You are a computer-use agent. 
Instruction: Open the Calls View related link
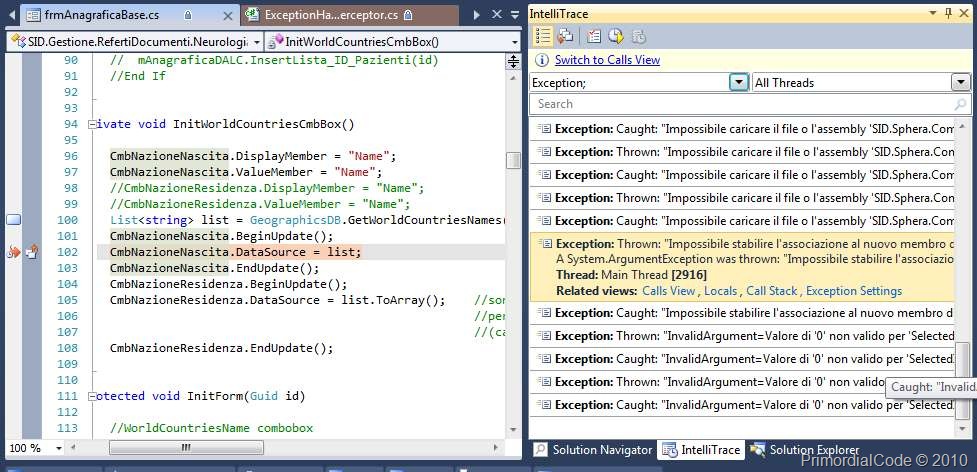[x=669, y=291]
